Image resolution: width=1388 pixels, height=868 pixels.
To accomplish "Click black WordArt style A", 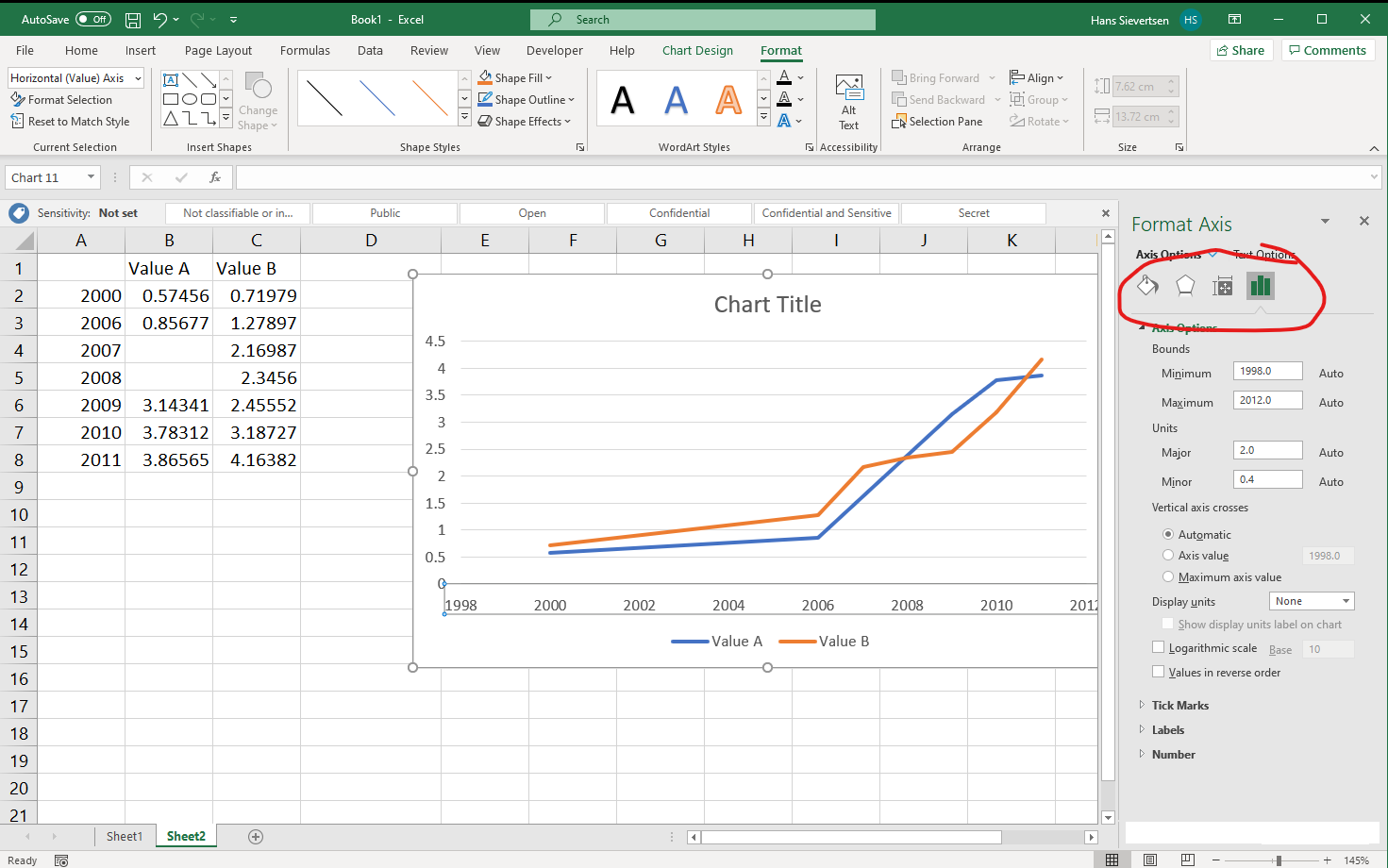I will (x=623, y=100).
